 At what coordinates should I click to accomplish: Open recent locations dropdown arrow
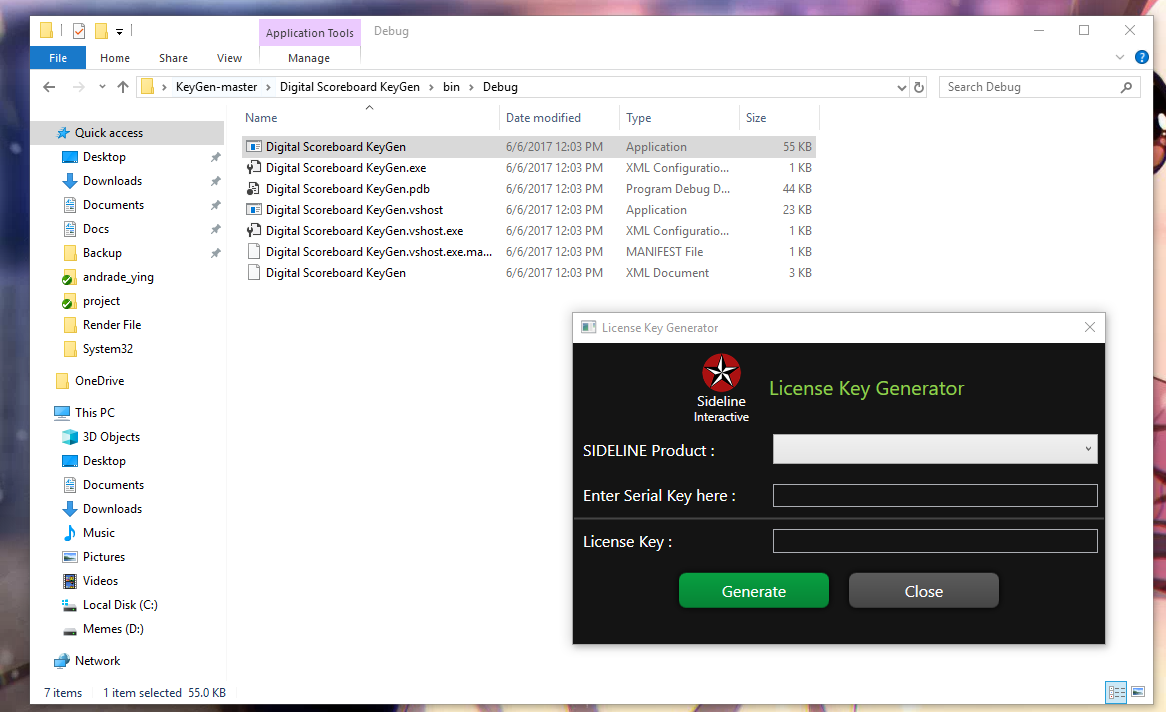(x=102, y=87)
